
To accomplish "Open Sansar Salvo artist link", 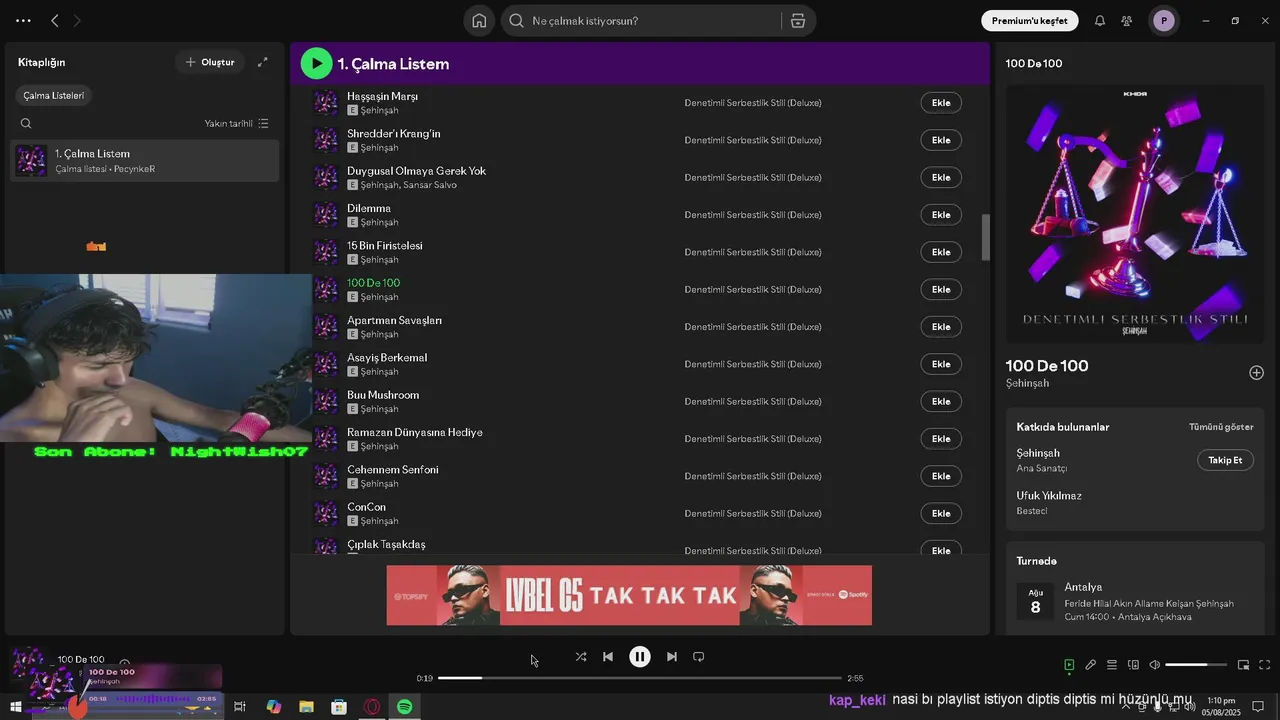I will click(430, 185).
